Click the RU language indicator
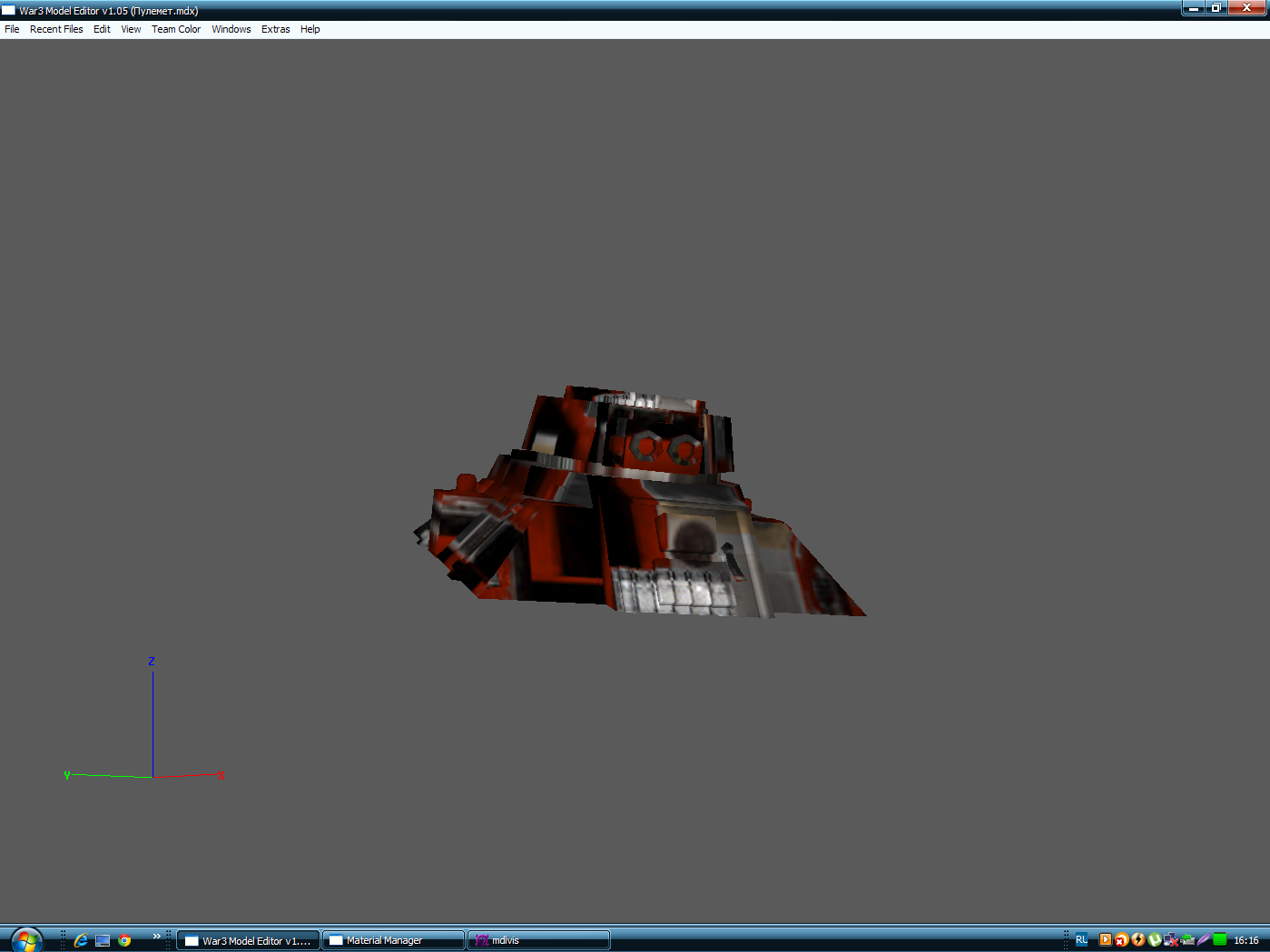The height and width of the screenshot is (952, 1270). click(1081, 940)
